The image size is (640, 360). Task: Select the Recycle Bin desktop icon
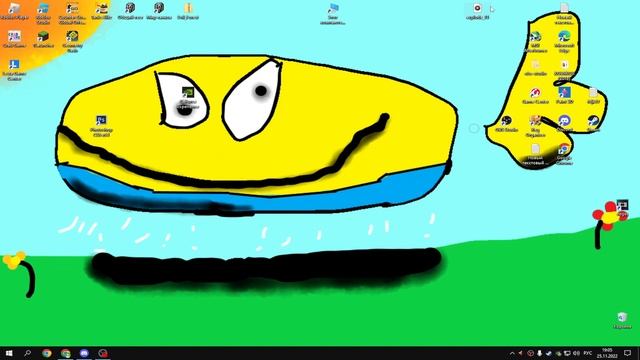[x=622, y=320]
